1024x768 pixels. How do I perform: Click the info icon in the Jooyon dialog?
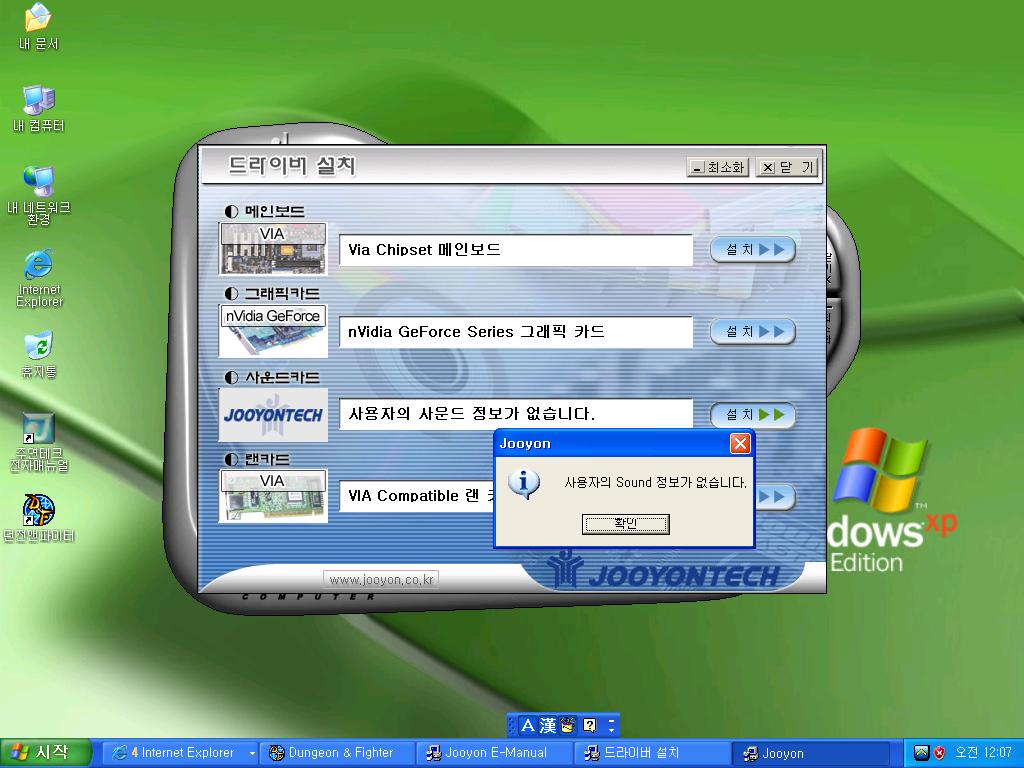click(524, 484)
